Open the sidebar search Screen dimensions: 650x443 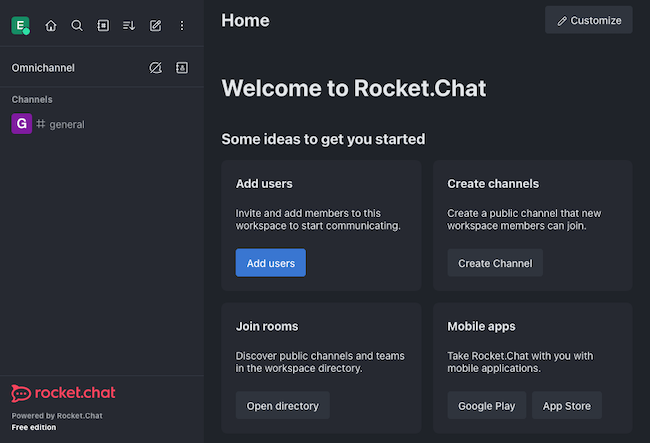[x=77, y=25]
